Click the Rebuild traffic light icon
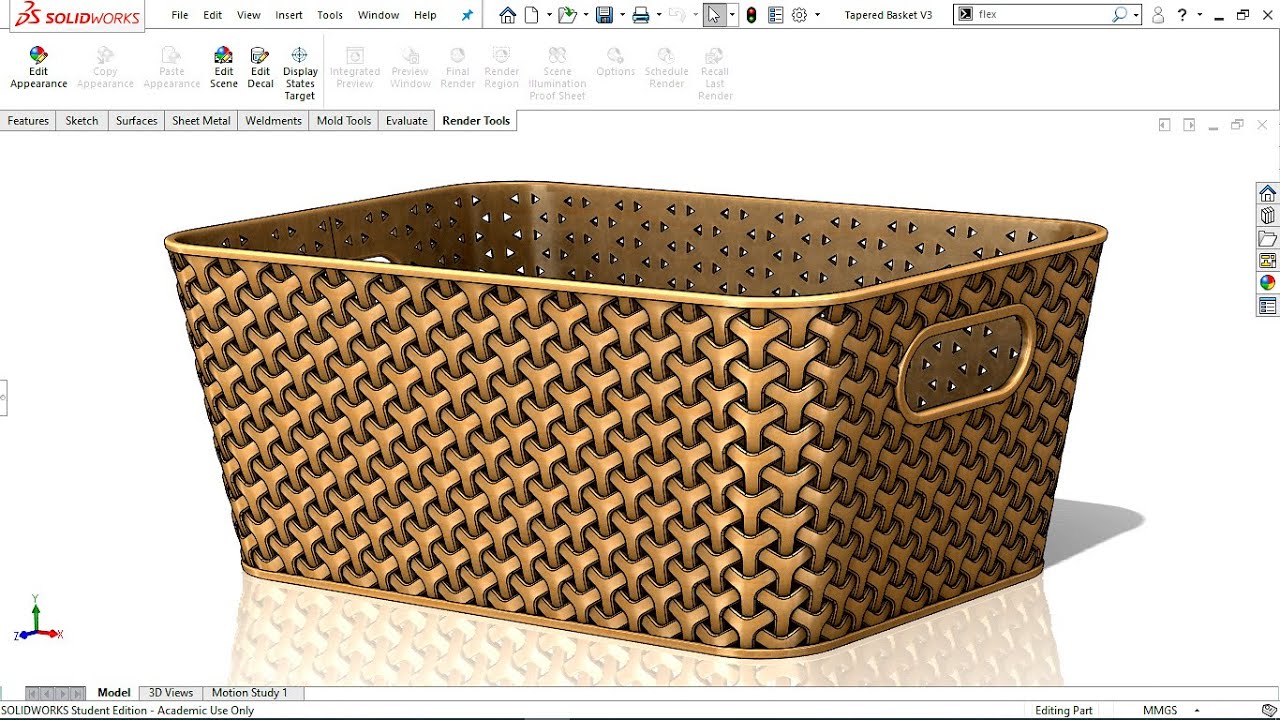Viewport: 1280px width, 720px height. (x=751, y=15)
